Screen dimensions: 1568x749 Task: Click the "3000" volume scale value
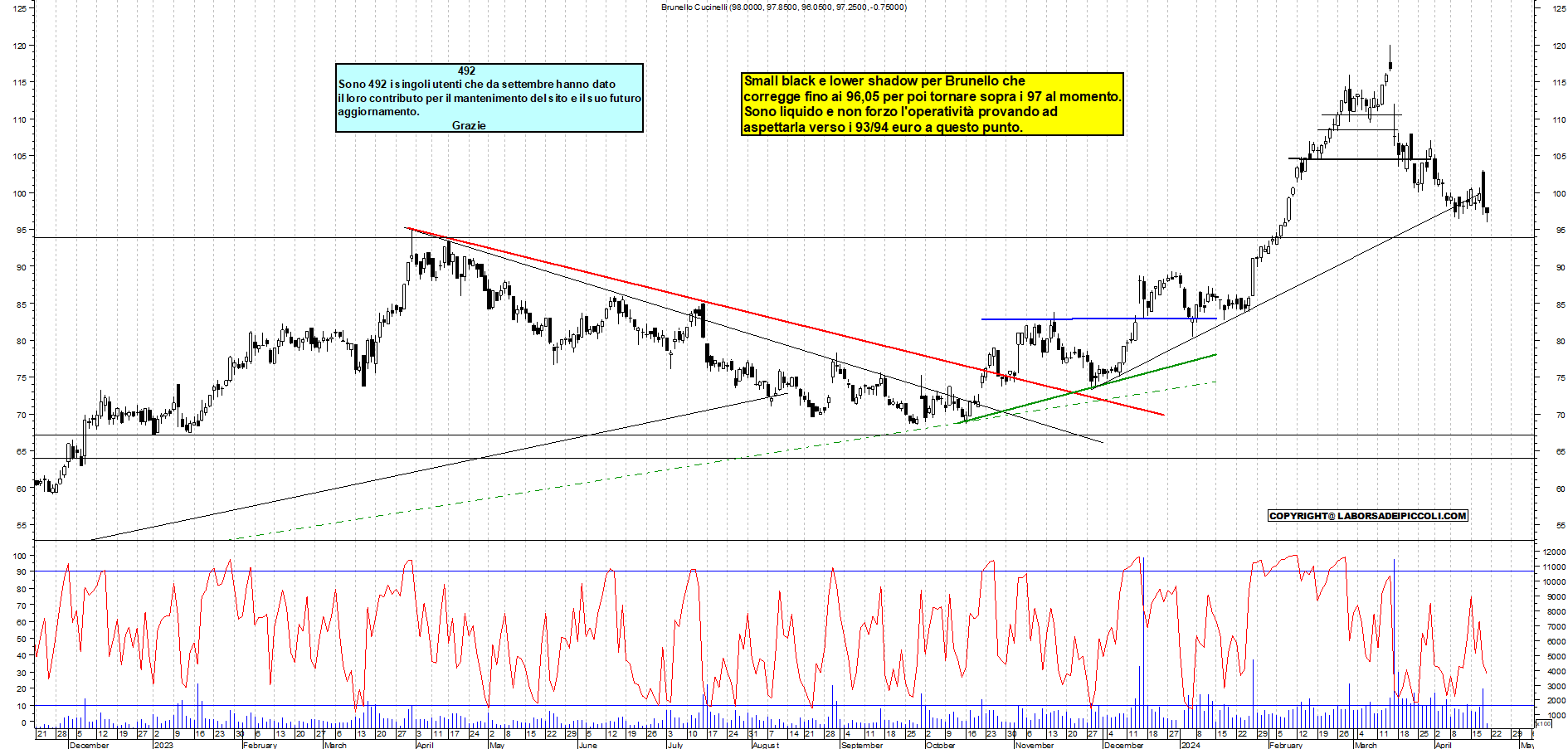tap(1556, 686)
